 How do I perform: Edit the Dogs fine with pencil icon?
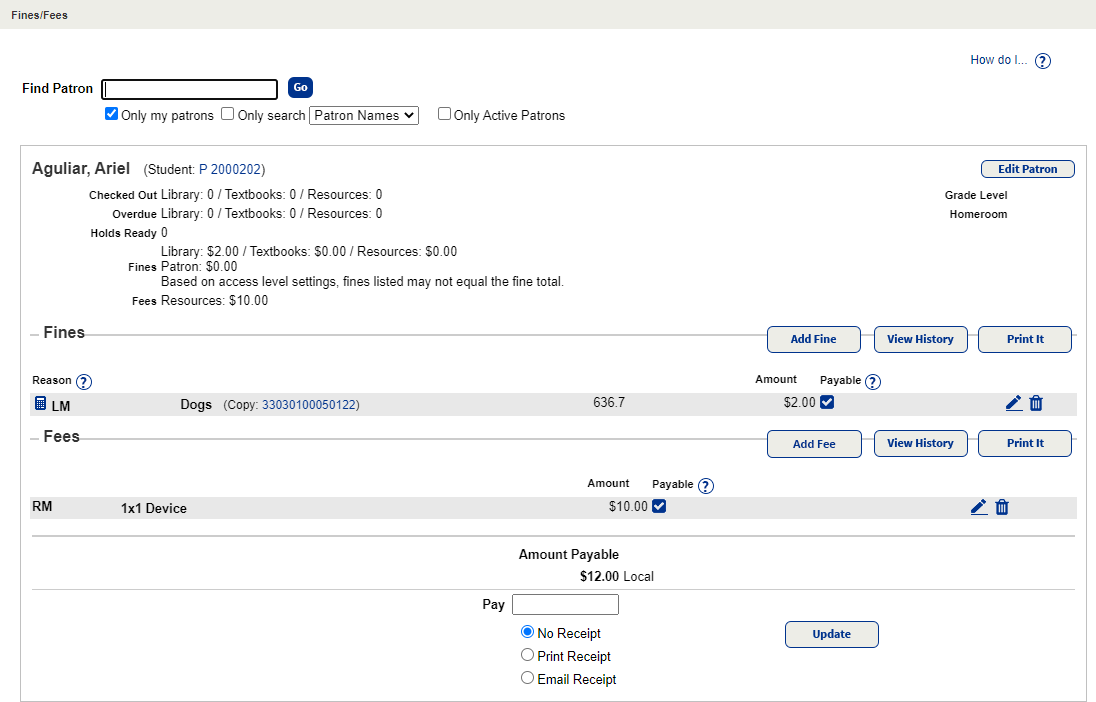(1013, 403)
